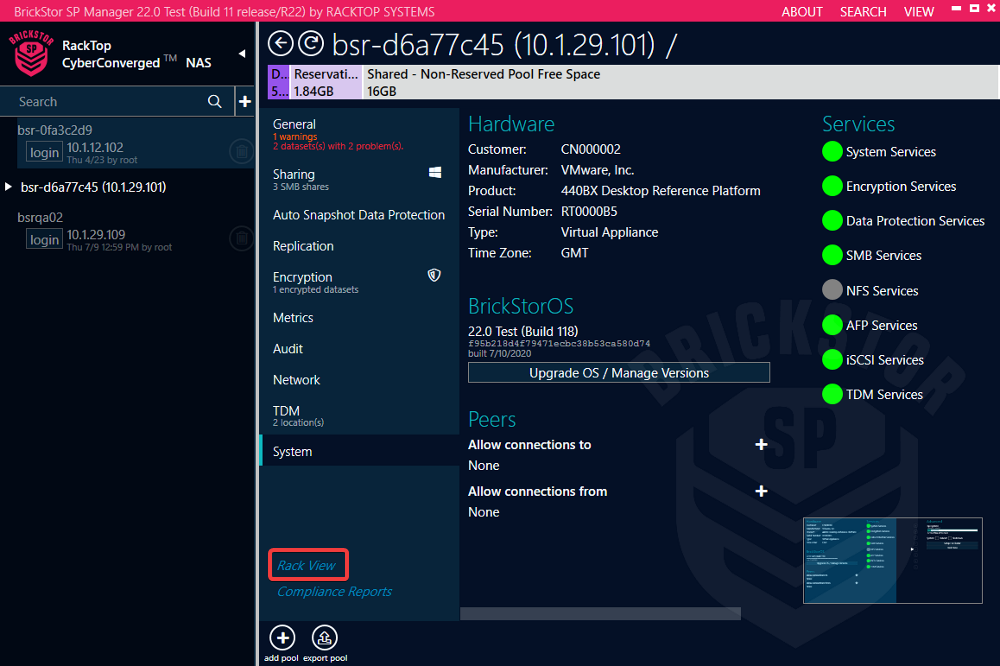
Task: Click the magnifier icon in the search bar
Action: tap(214, 101)
